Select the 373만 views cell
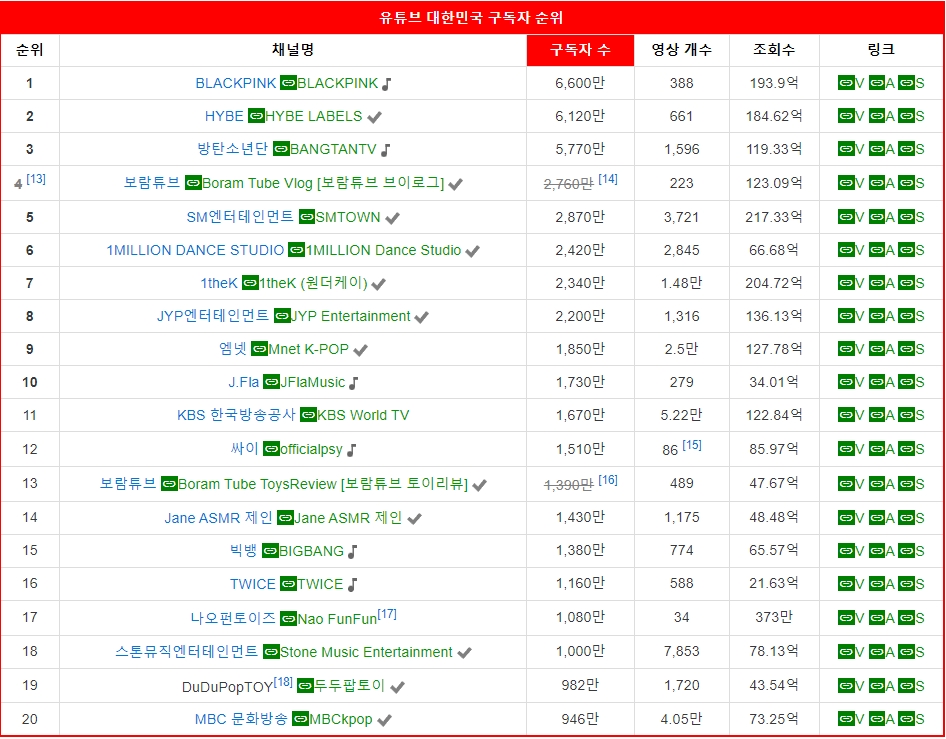 pyautogui.click(x=774, y=617)
